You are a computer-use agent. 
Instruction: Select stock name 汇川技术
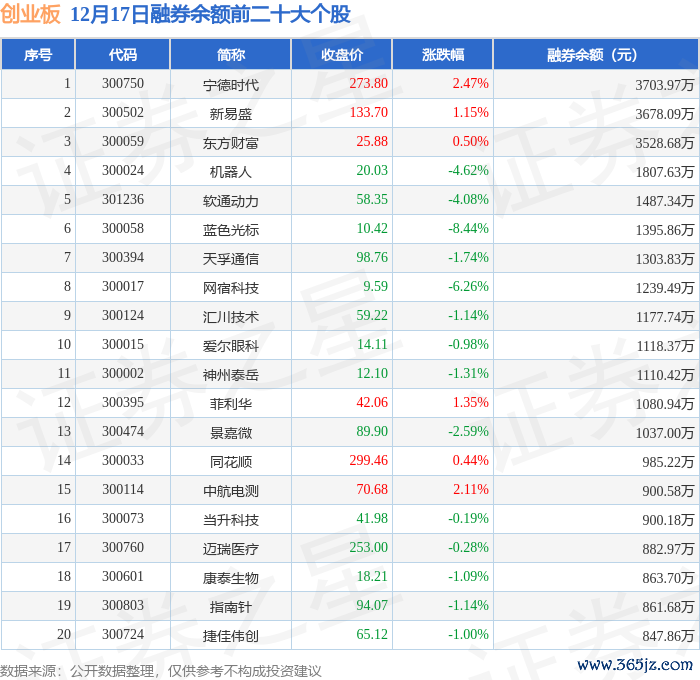coord(230,317)
